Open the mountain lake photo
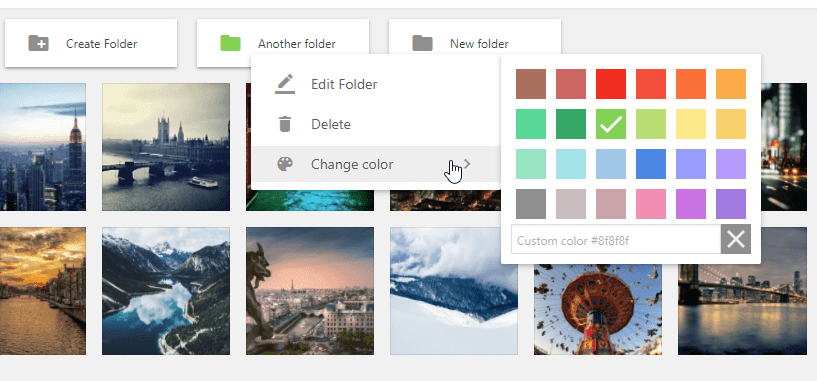Viewport: 817px width, 381px height. pos(166,291)
